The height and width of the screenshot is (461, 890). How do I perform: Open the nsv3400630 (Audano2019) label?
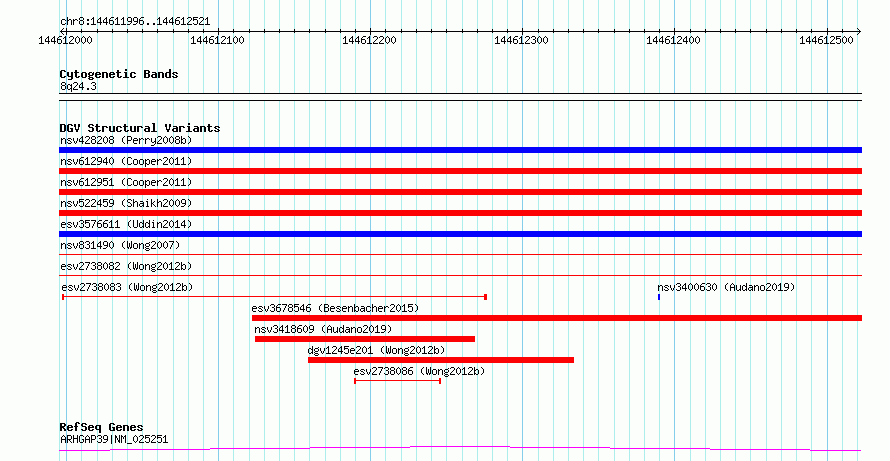(726, 287)
